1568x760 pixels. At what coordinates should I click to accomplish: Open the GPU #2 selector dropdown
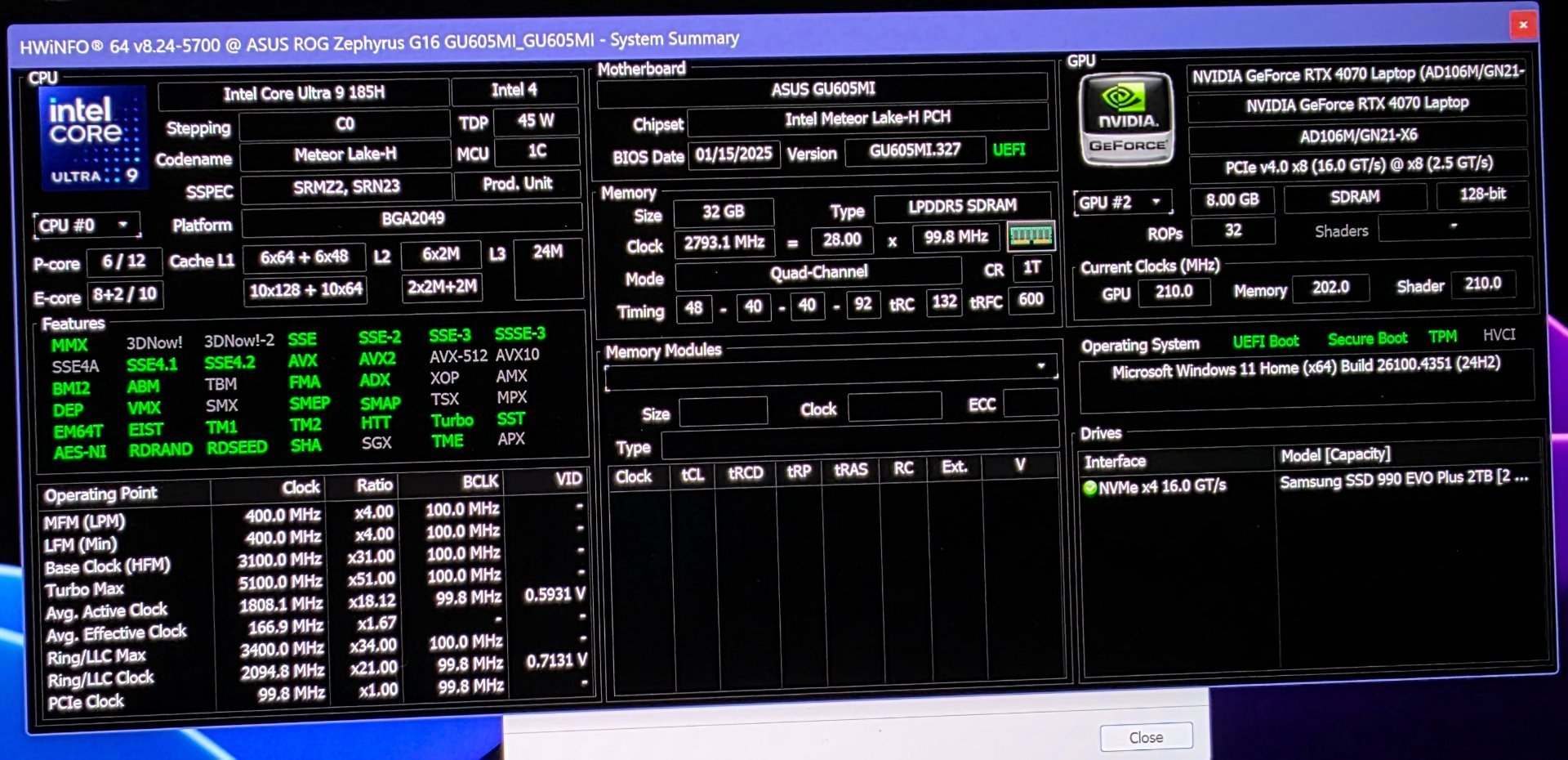pyautogui.click(x=1122, y=202)
